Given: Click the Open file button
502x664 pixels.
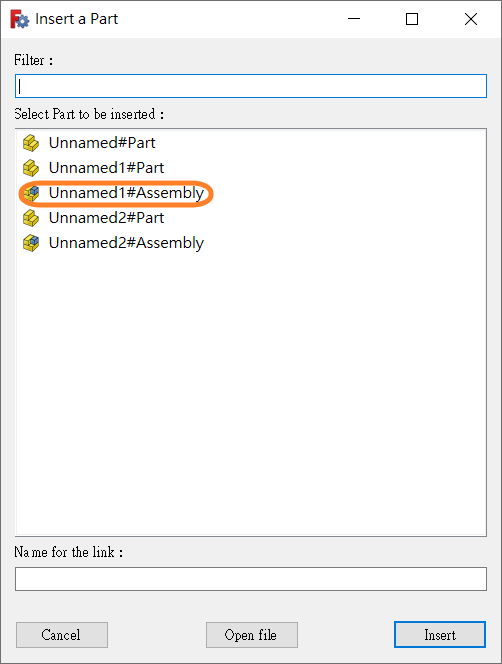Looking at the screenshot, I should pos(252,635).
